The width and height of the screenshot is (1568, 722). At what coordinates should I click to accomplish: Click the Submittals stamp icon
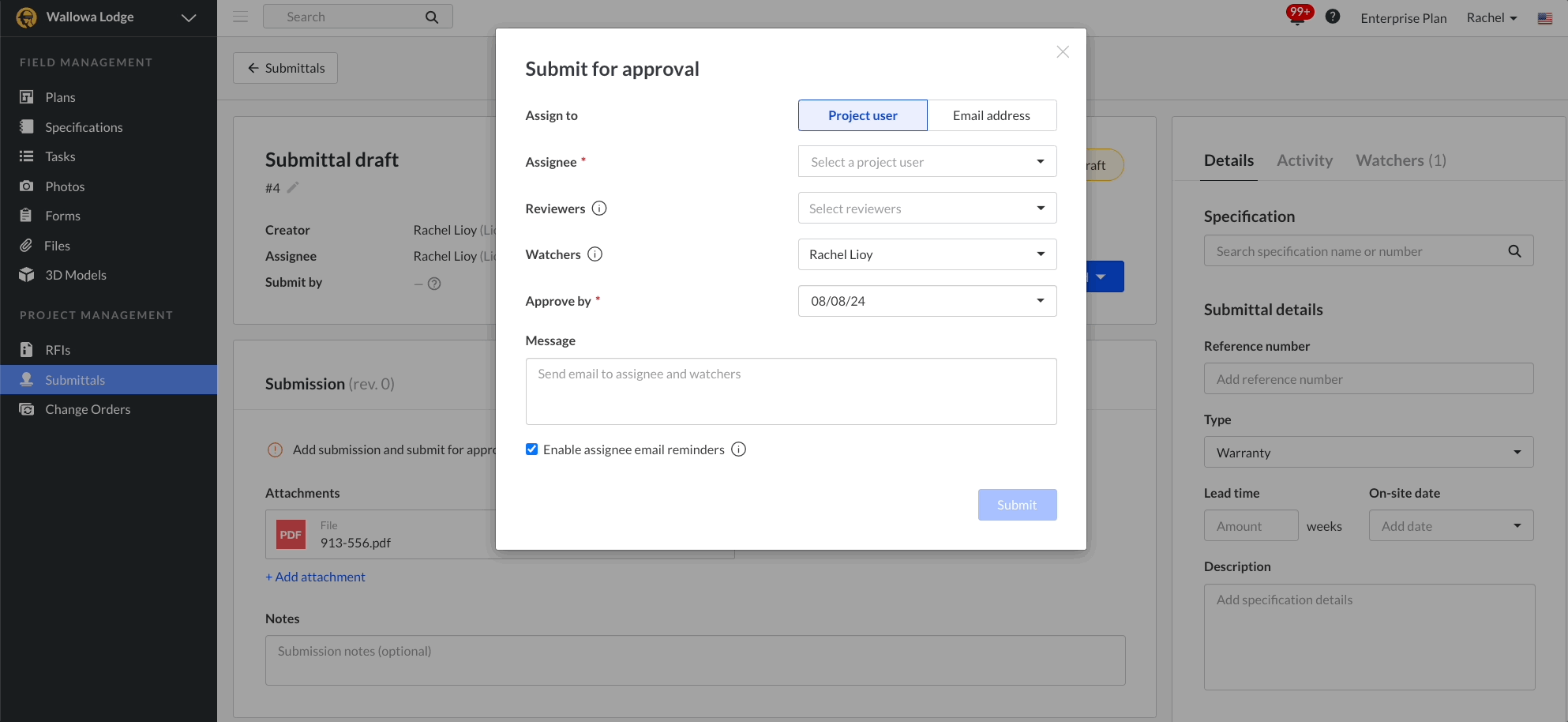(27, 379)
